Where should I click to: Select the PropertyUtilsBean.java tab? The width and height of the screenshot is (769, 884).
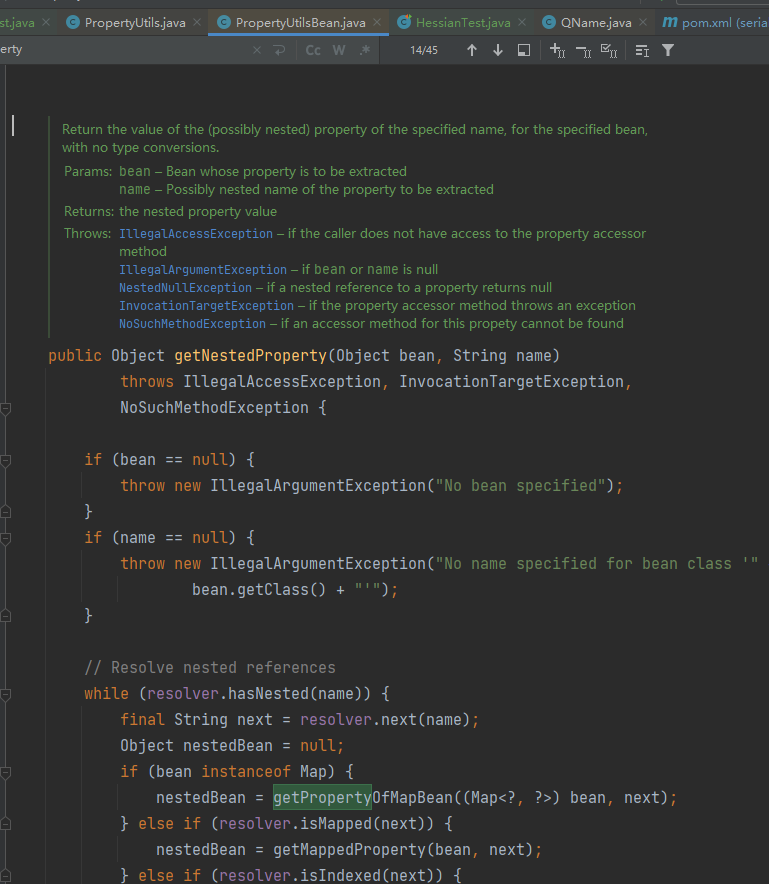(x=300, y=23)
